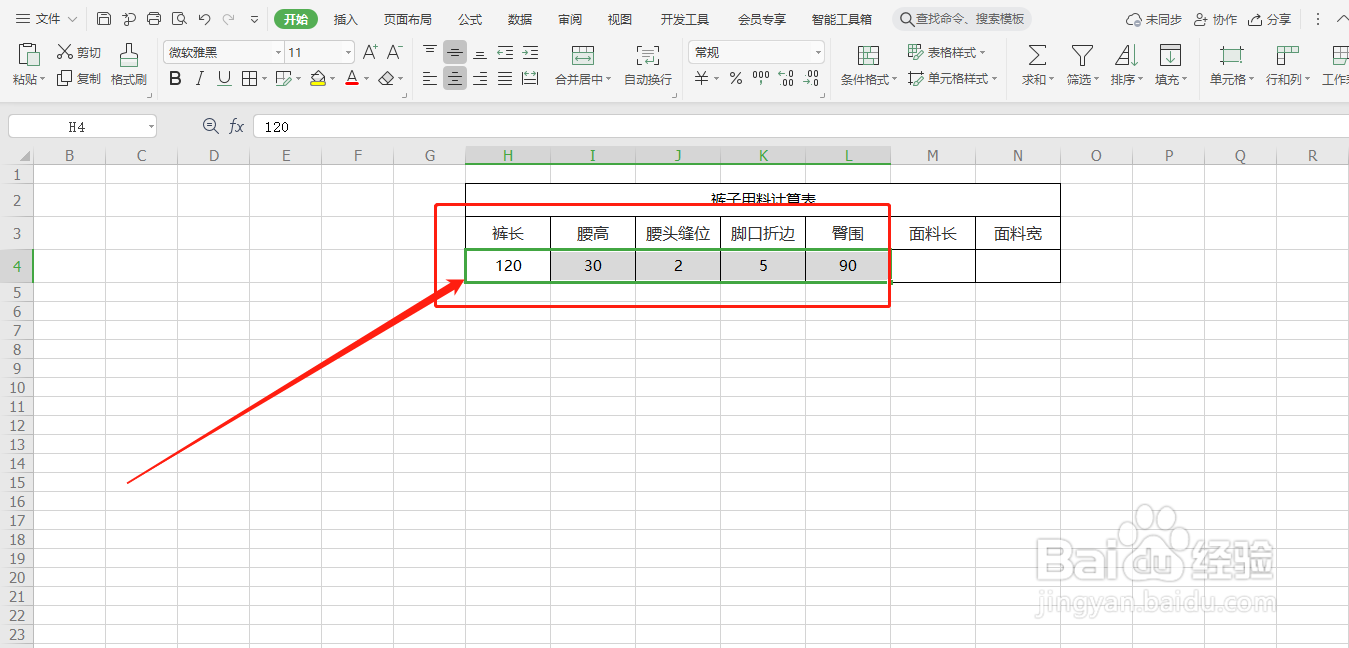Toggle italic formatting
This screenshot has width=1349, height=648.
pos(199,78)
